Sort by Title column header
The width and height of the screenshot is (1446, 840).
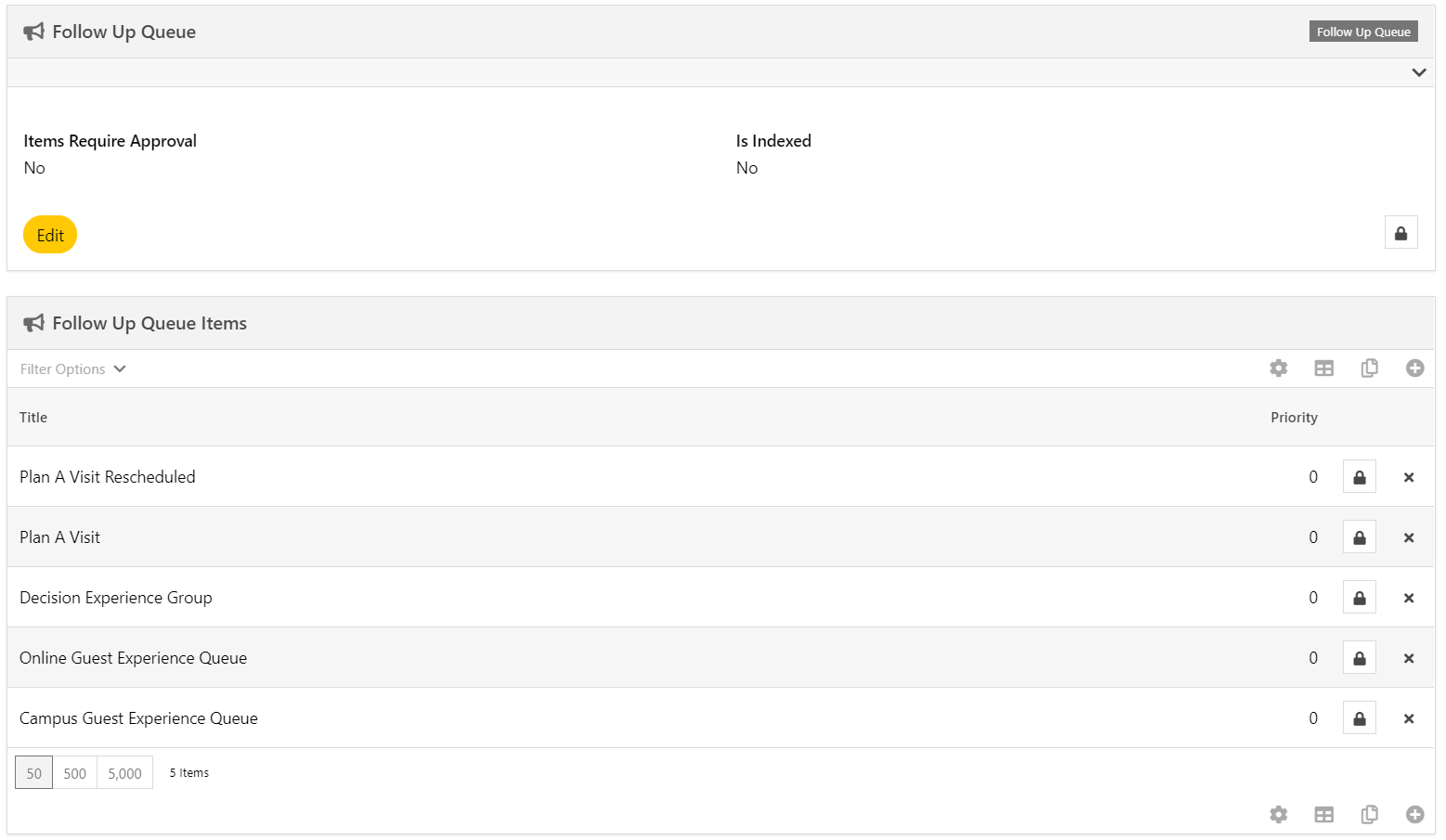point(33,418)
